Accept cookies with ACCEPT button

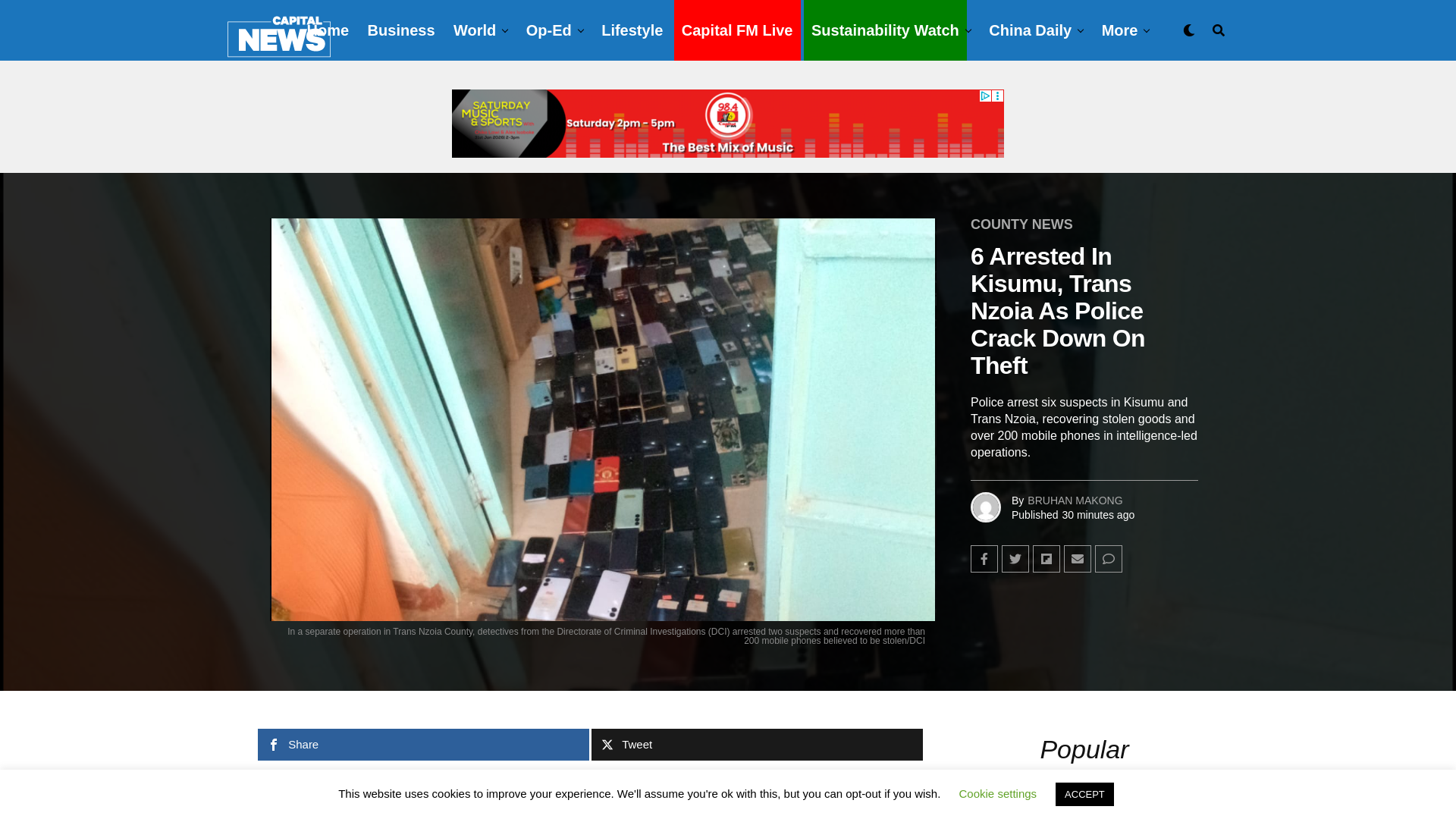pos(1084,794)
